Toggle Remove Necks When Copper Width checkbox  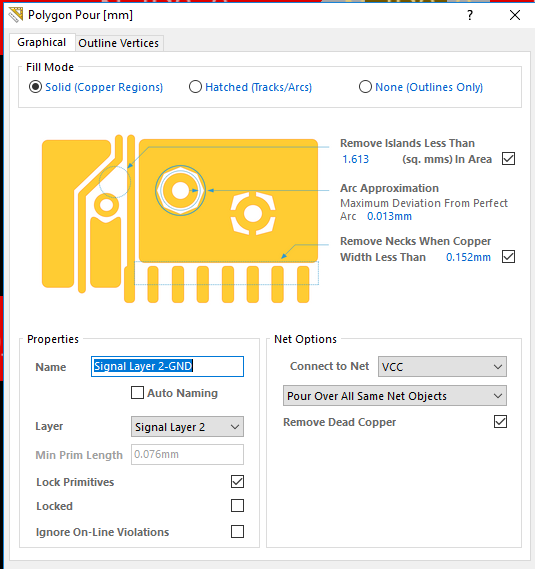(x=508, y=257)
